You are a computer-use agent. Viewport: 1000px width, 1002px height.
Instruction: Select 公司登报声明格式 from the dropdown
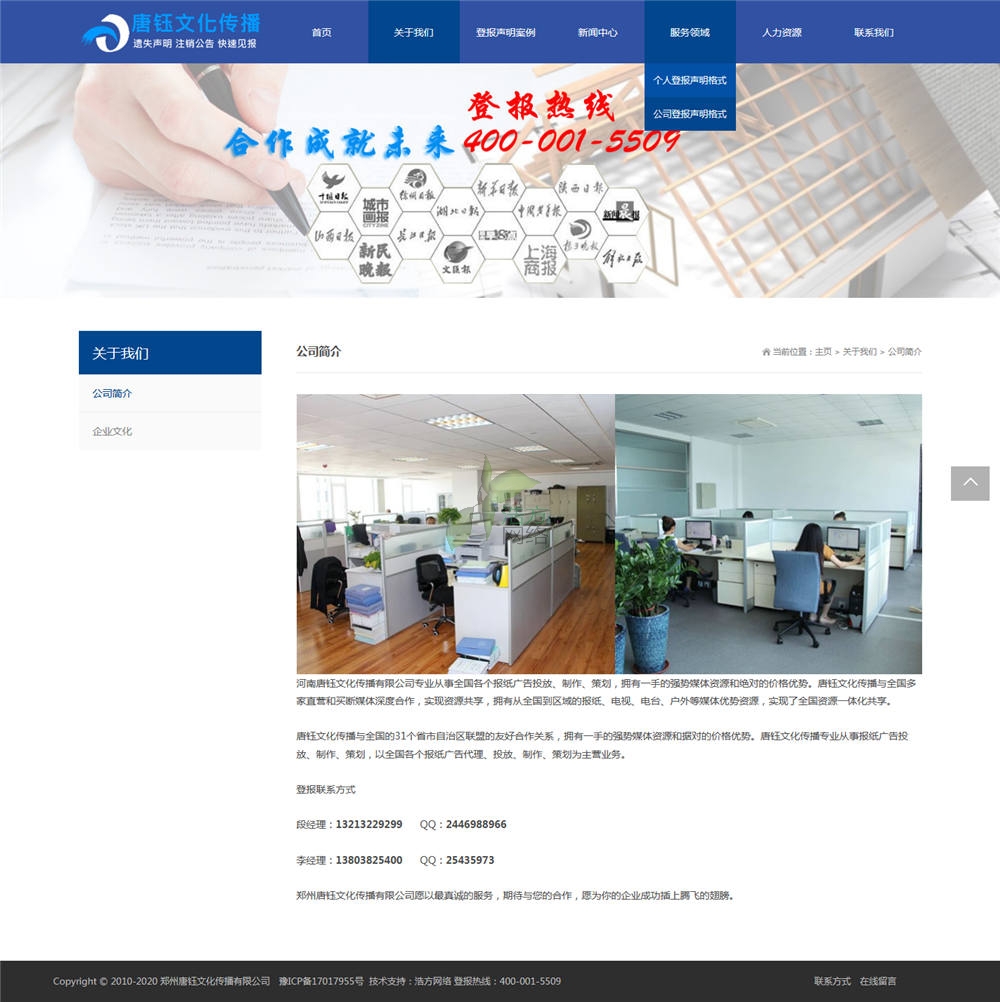[x=690, y=114]
